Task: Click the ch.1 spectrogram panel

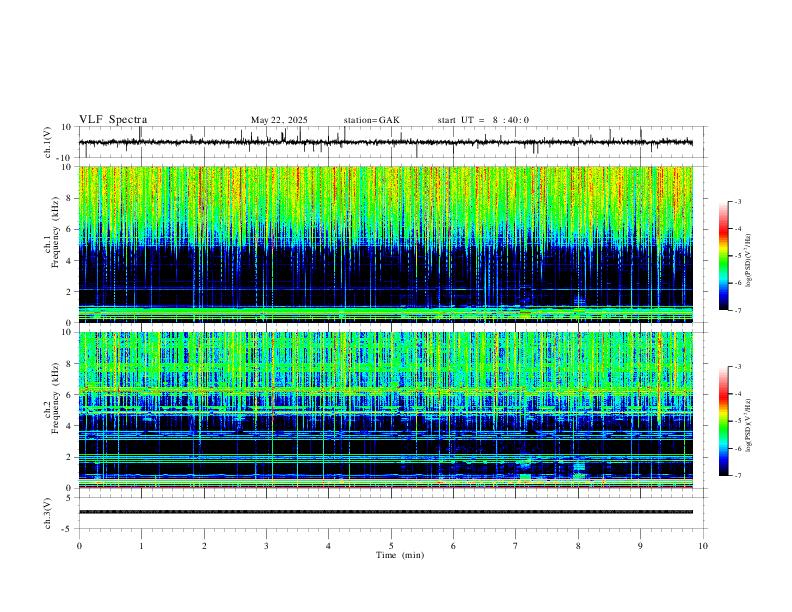Action: click(x=385, y=244)
